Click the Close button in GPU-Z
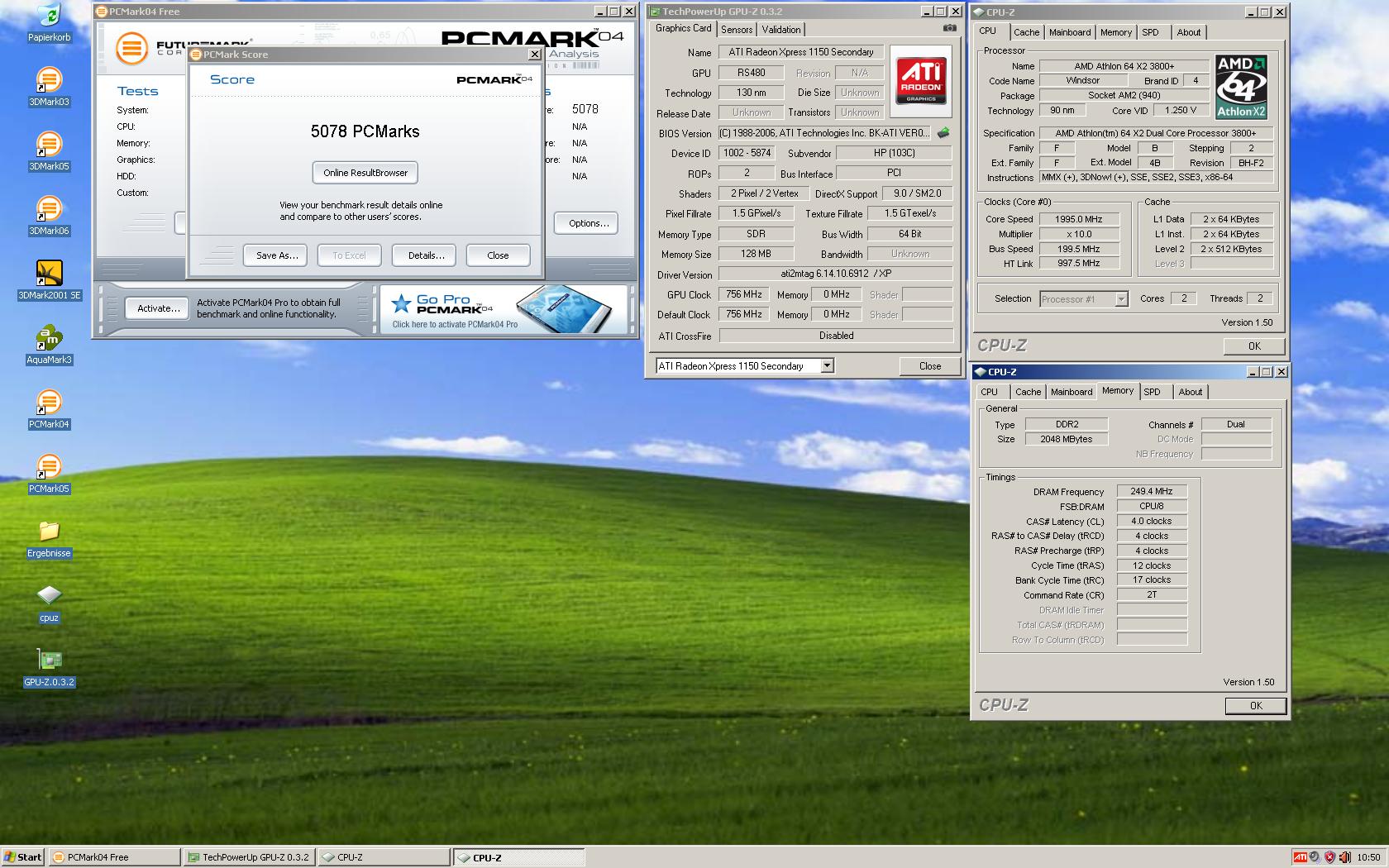The width and height of the screenshot is (1389, 868). [929, 366]
